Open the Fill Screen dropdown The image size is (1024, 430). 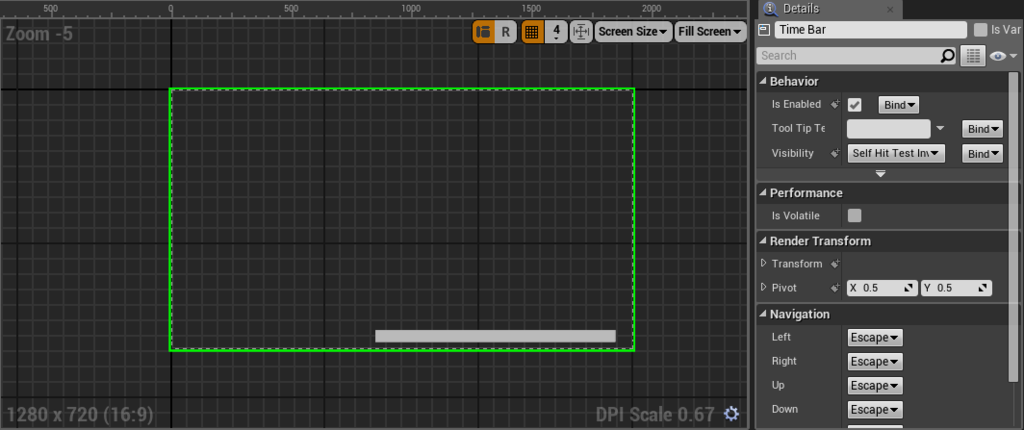click(711, 31)
